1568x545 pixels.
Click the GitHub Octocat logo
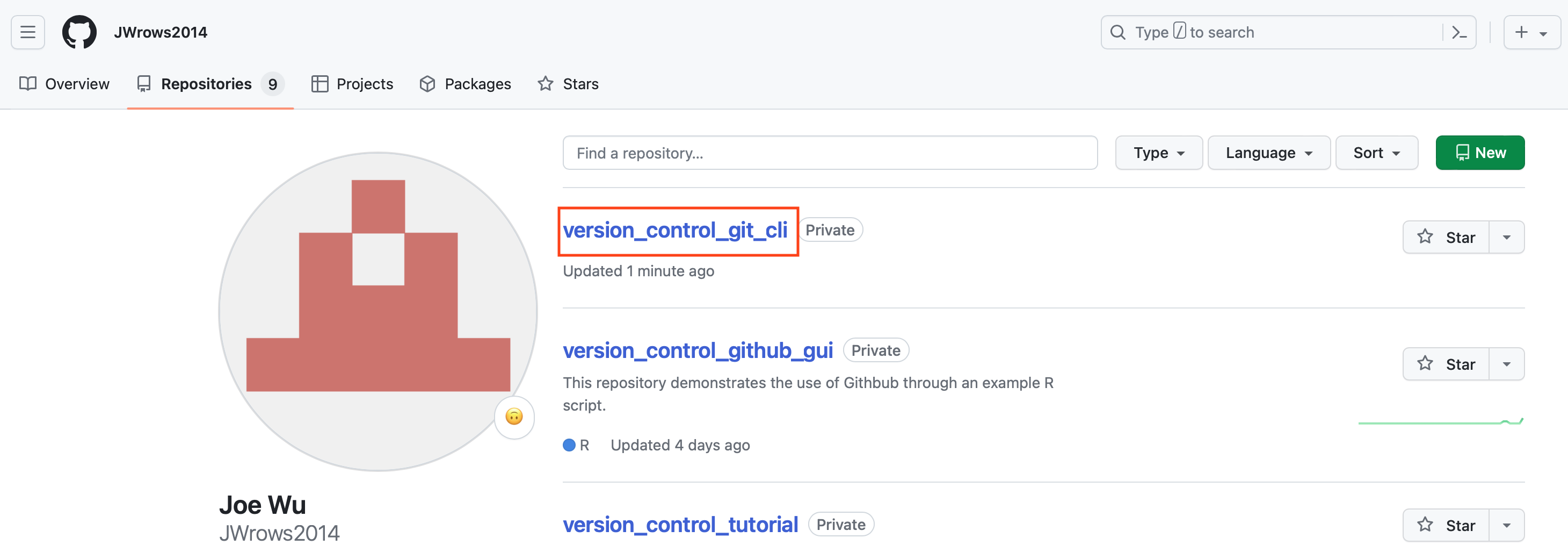coord(79,32)
